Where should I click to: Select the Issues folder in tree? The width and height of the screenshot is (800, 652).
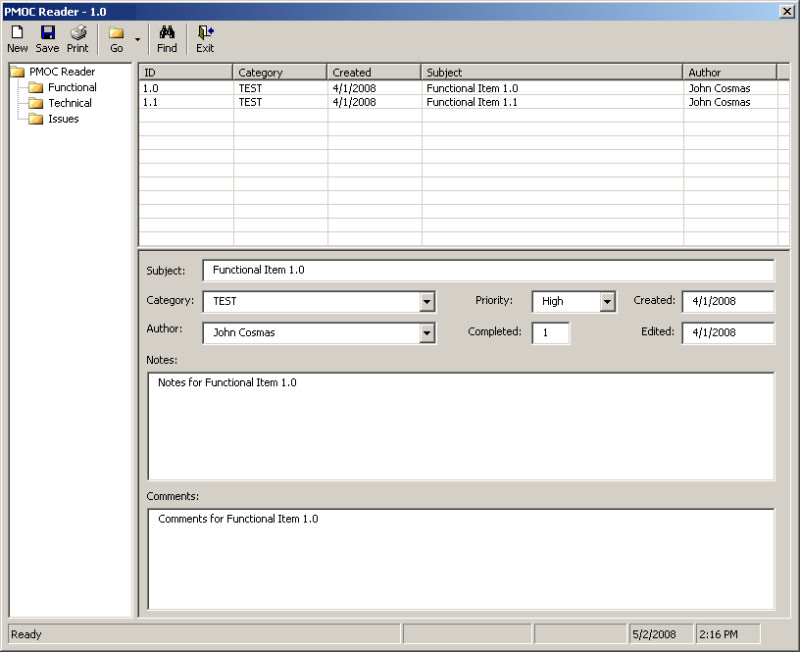[x=63, y=119]
